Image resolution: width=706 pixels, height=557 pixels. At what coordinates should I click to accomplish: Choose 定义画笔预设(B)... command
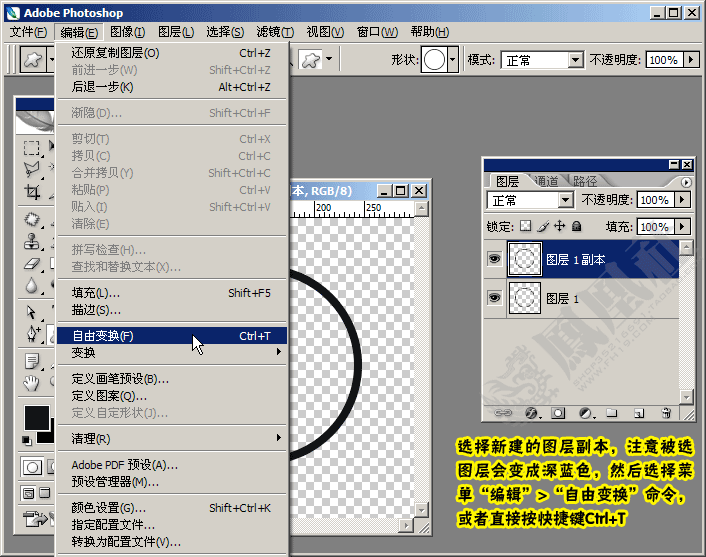click(x=172, y=379)
